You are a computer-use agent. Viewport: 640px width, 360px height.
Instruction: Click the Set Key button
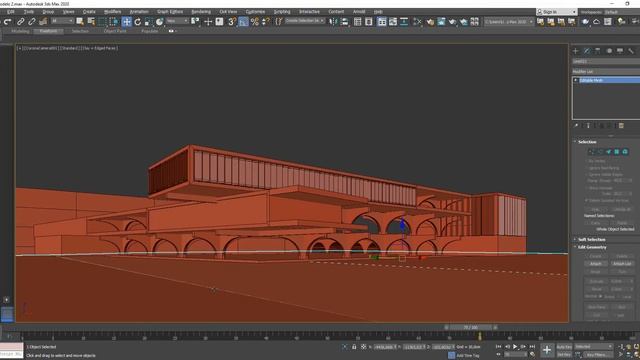point(564,355)
